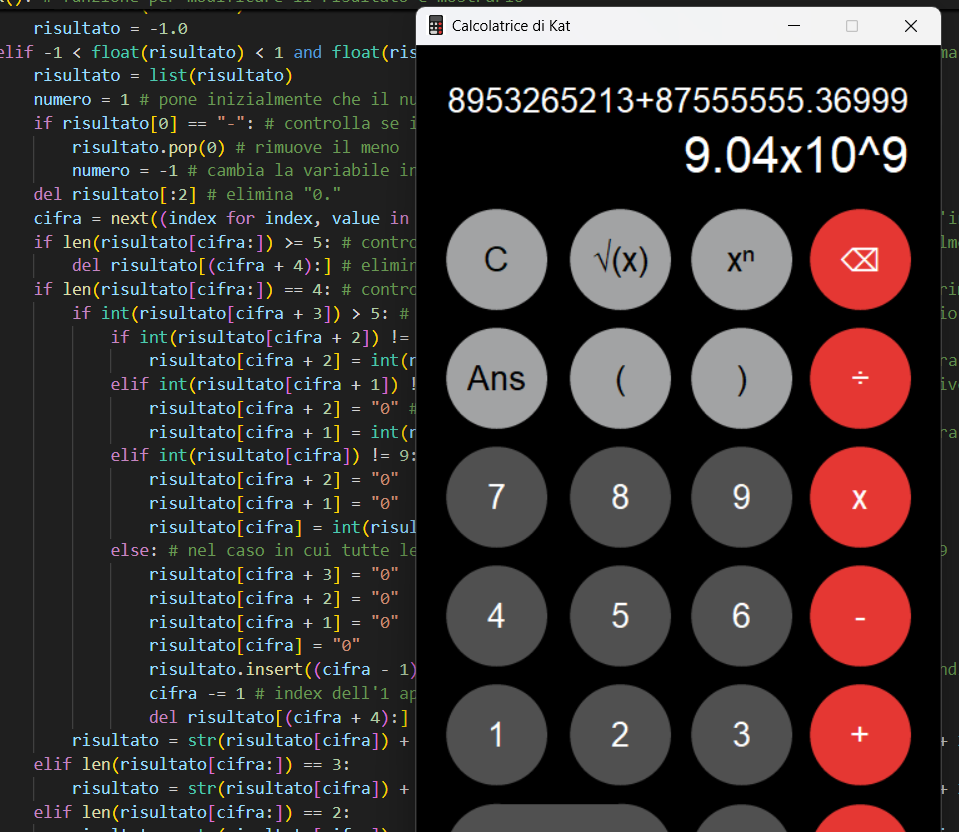This screenshot has width=959, height=832.
Task: Click code 'risultato.insert((cifra - 1)' in editor
Action: pyautogui.click(x=283, y=669)
